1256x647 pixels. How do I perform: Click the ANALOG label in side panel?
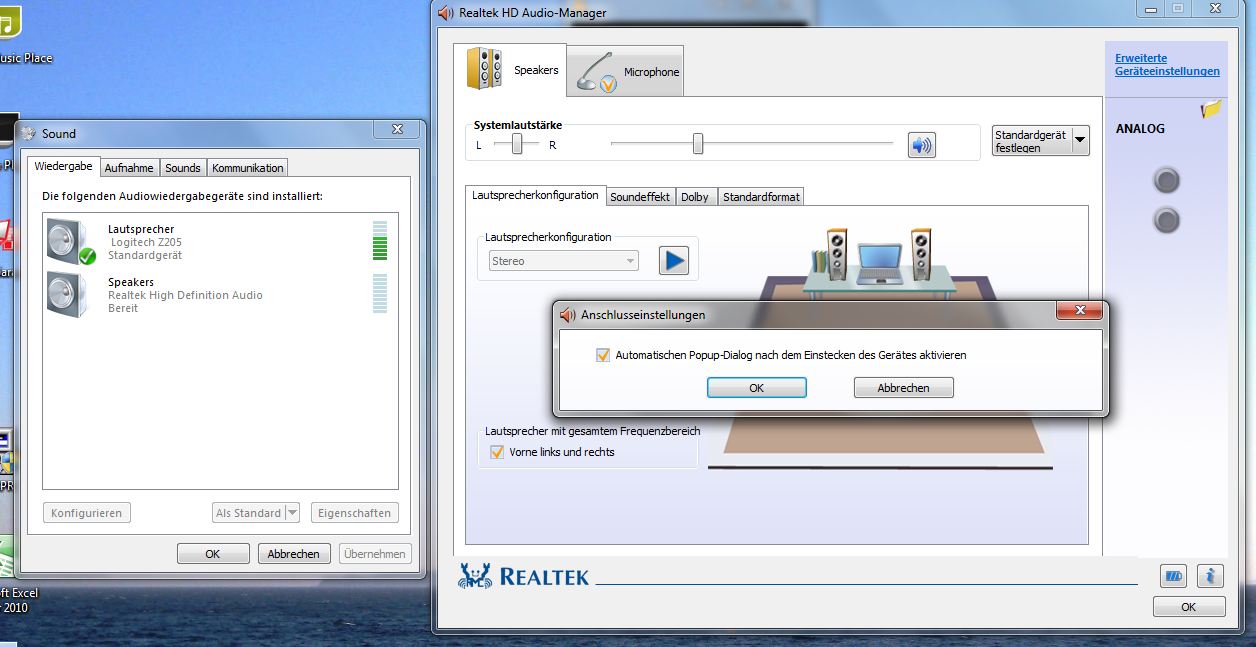[1140, 128]
